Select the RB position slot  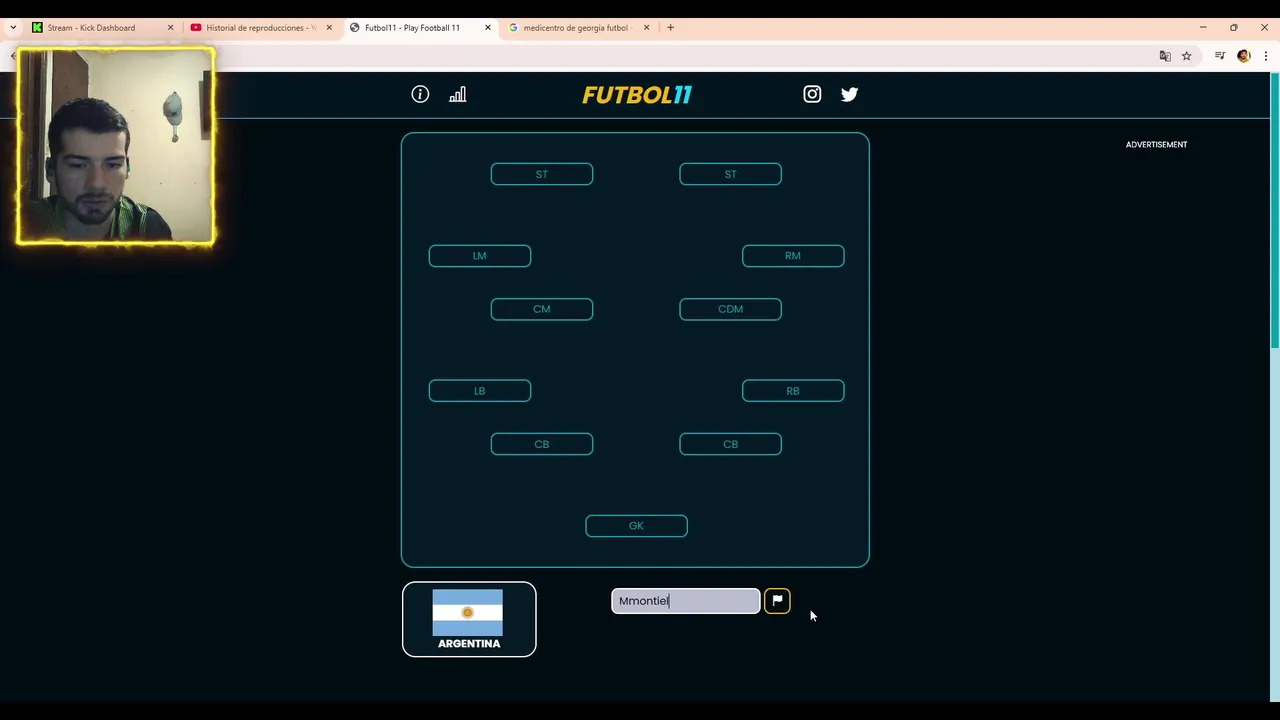coord(793,391)
